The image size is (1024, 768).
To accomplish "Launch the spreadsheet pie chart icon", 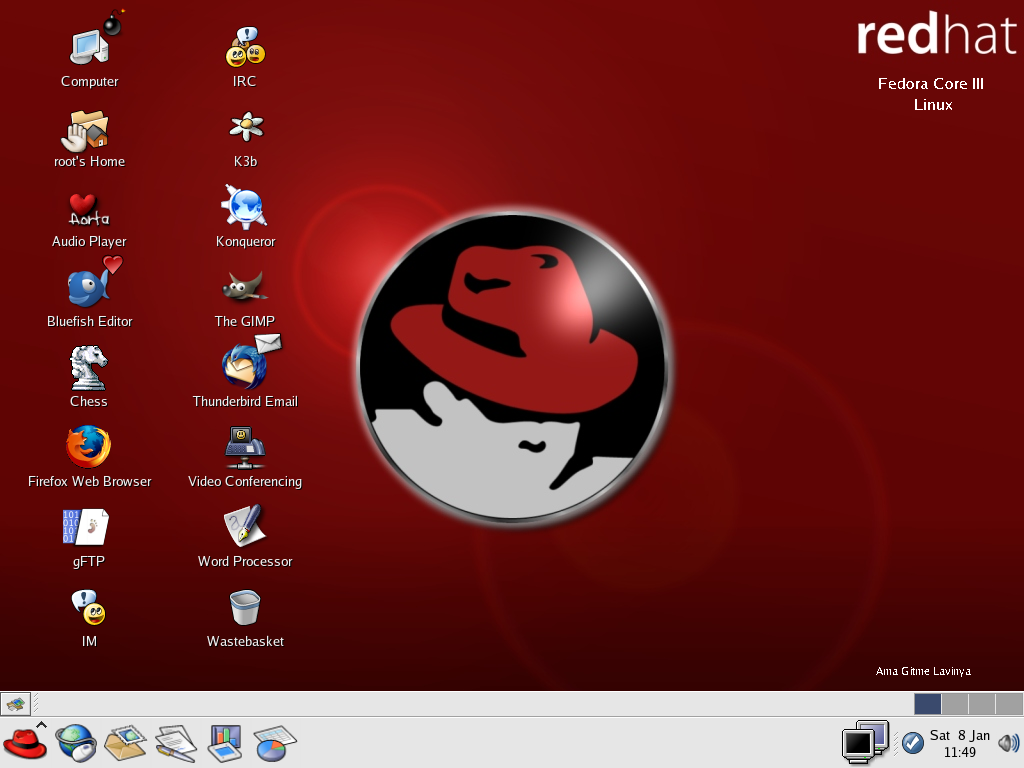I will [x=275, y=743].
